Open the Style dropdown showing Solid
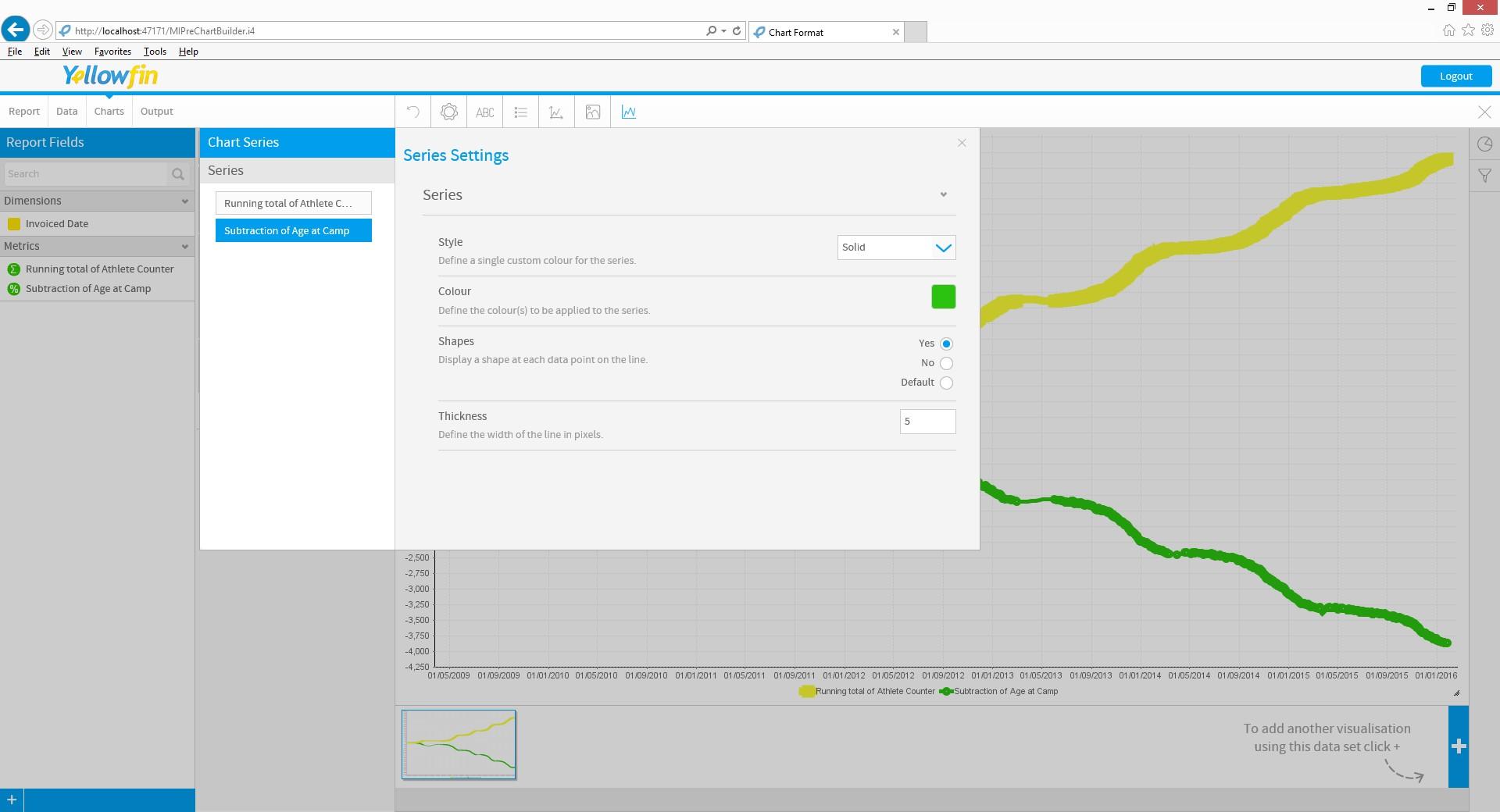Screen dimensions: 1500x812 click(896, 248)
